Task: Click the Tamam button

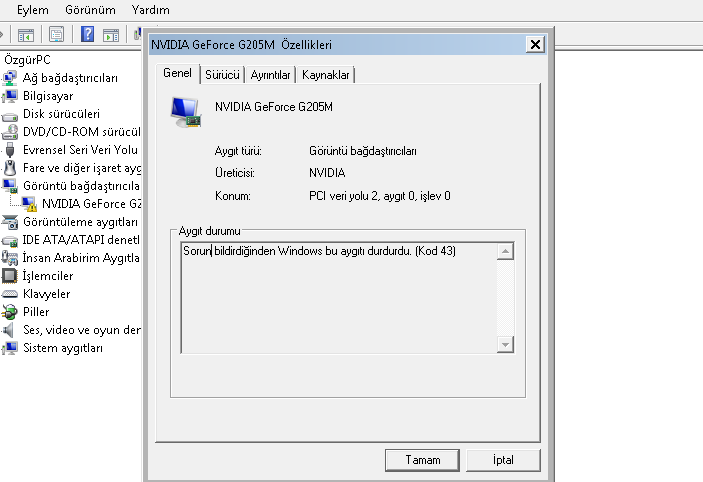Action: point(422,460)
